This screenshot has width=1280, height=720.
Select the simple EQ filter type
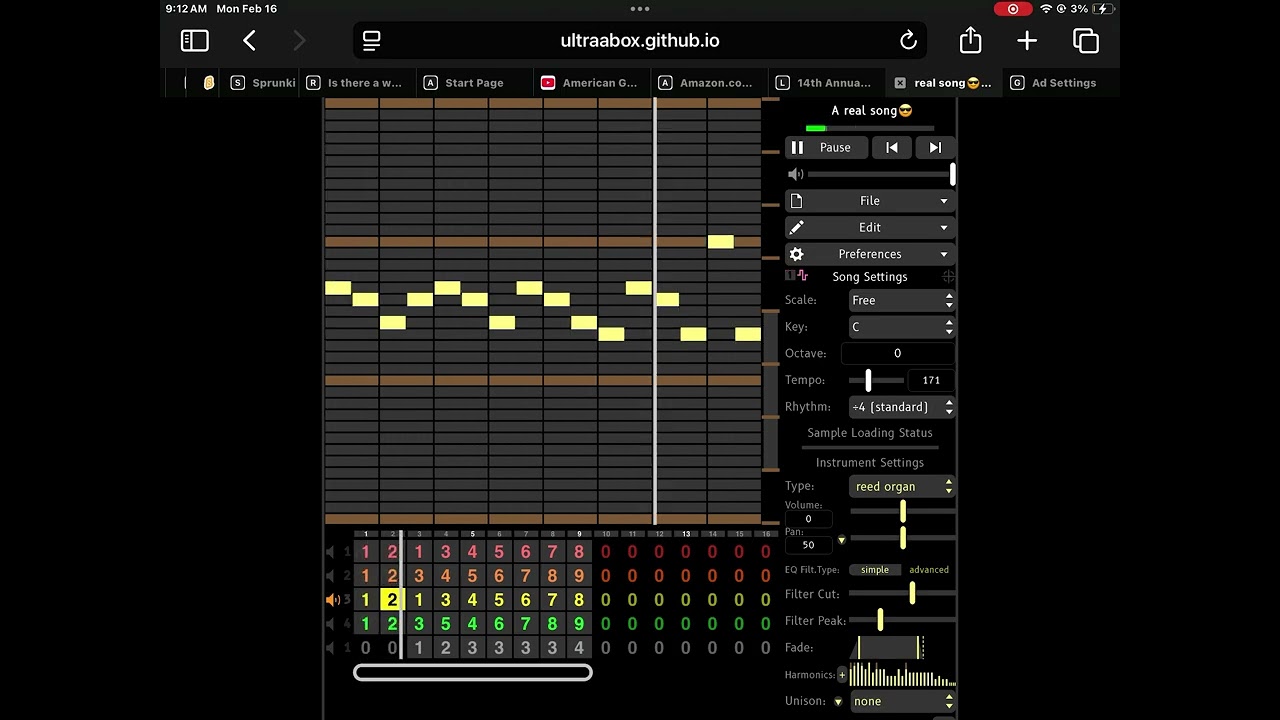tap(875, 570)
